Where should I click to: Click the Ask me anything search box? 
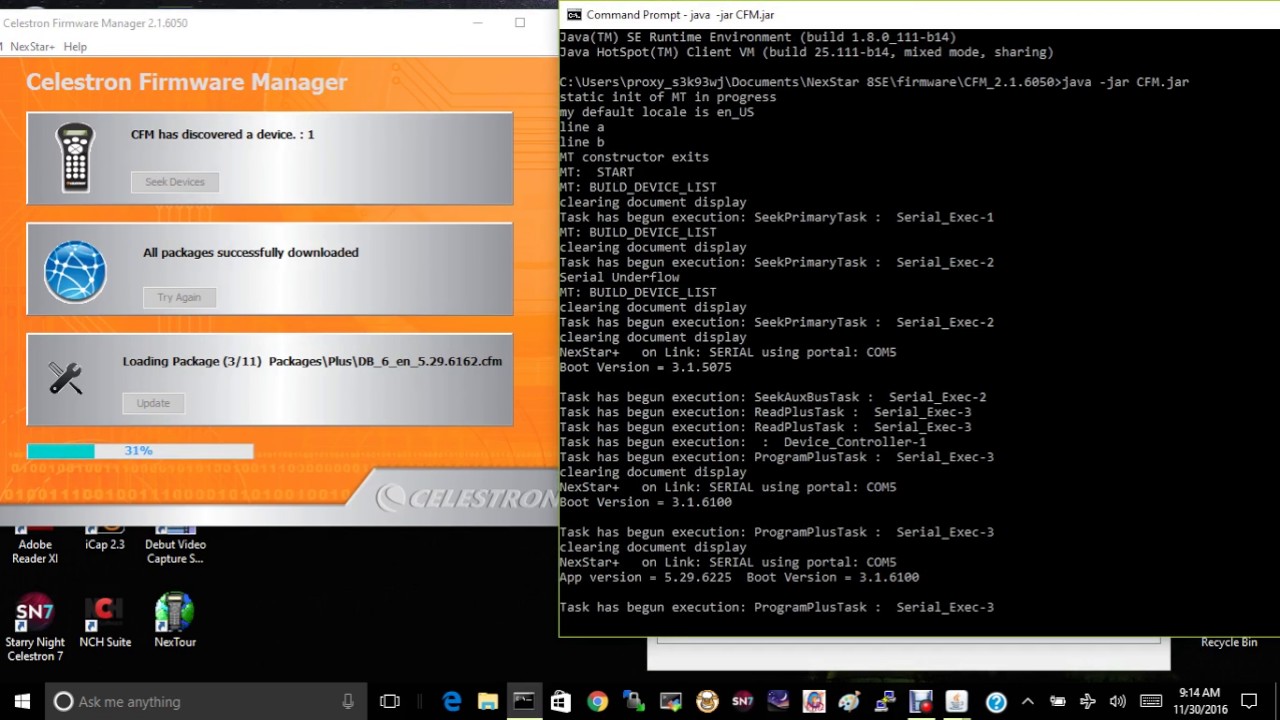click(x=206, y=701)
